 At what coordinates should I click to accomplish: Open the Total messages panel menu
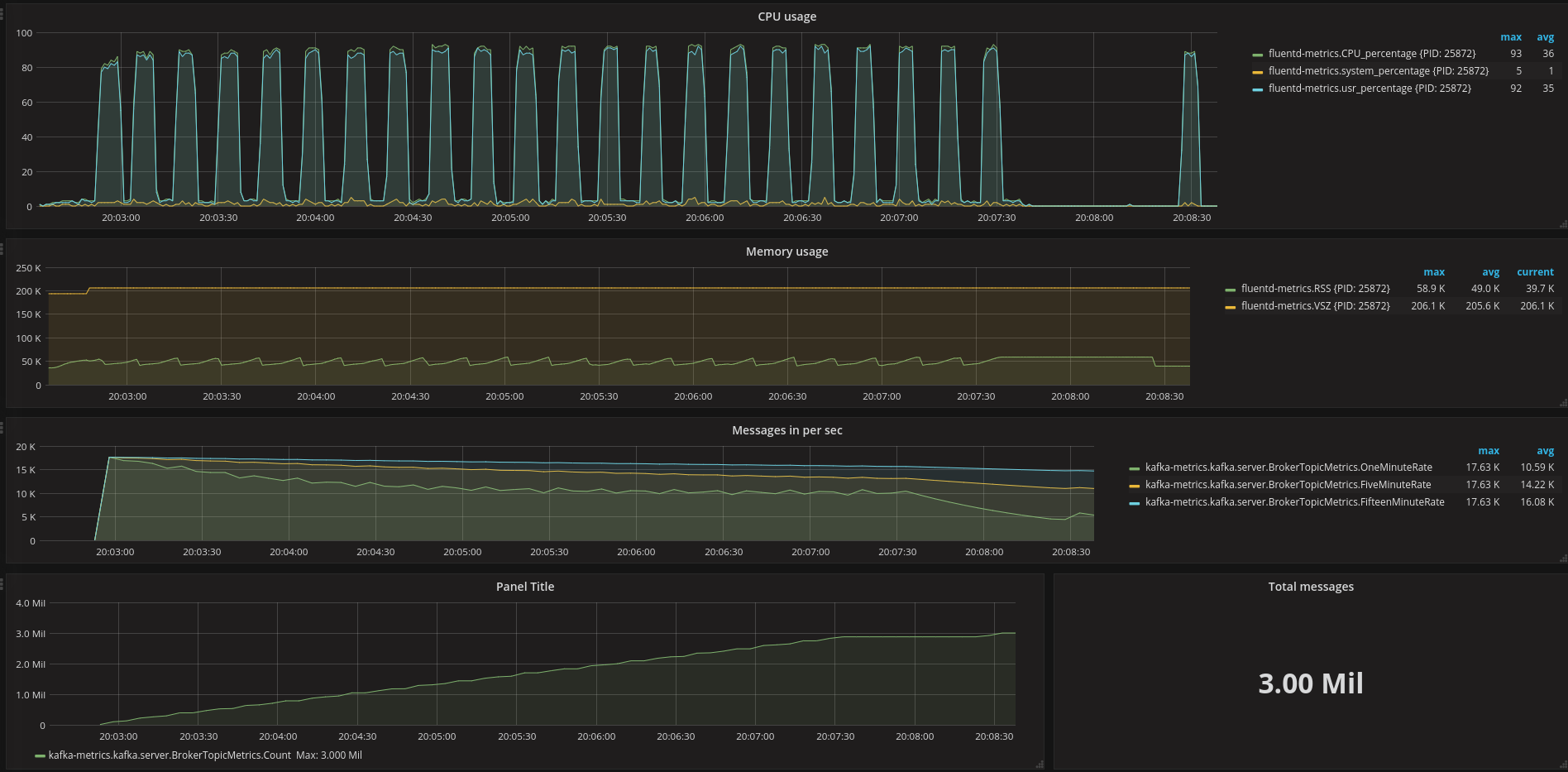click(1311, 587)
